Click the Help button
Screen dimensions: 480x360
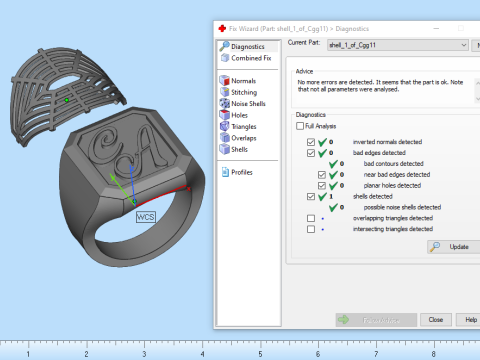(x=469, y=320)
